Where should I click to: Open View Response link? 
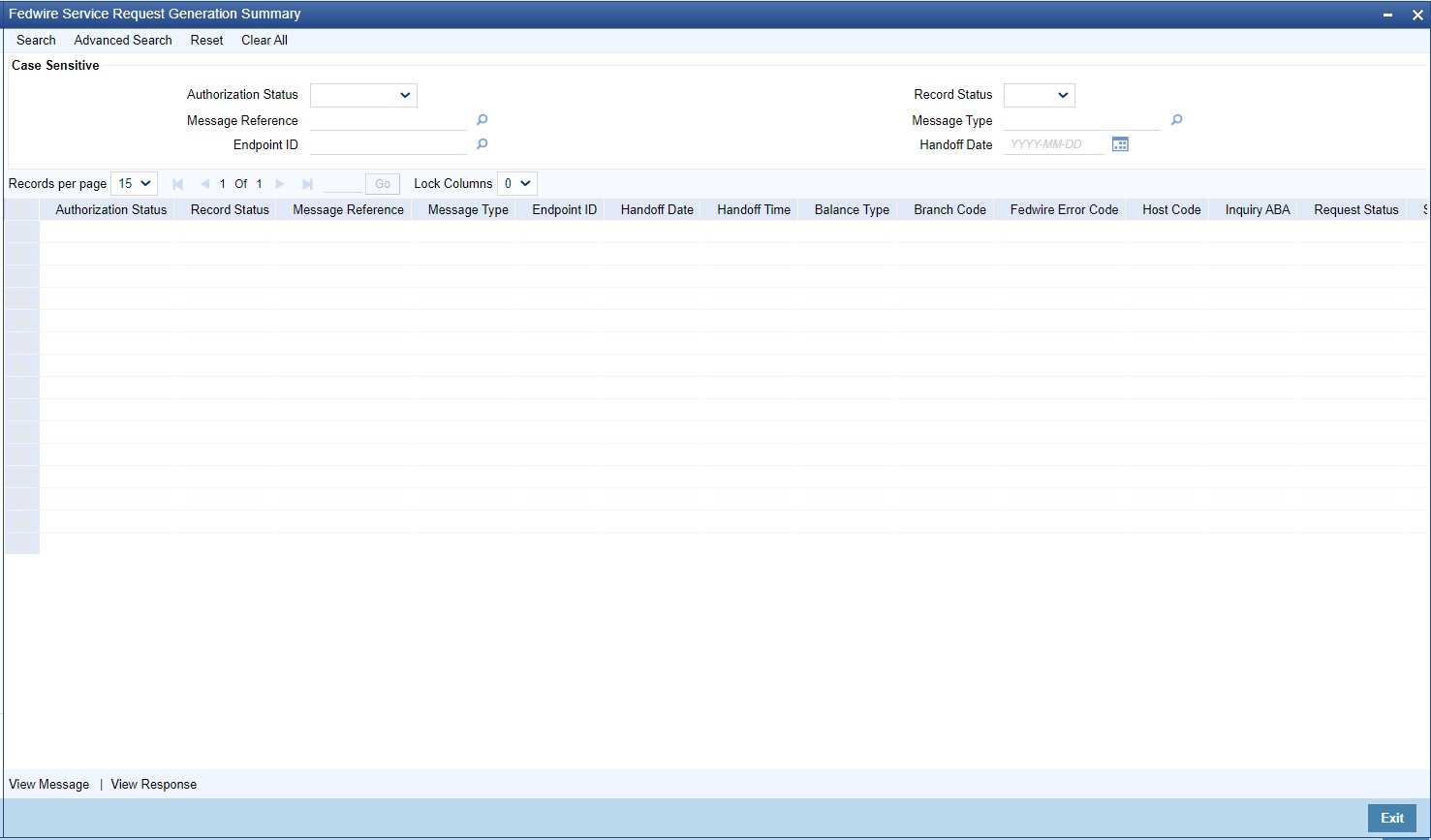(154, 785)
